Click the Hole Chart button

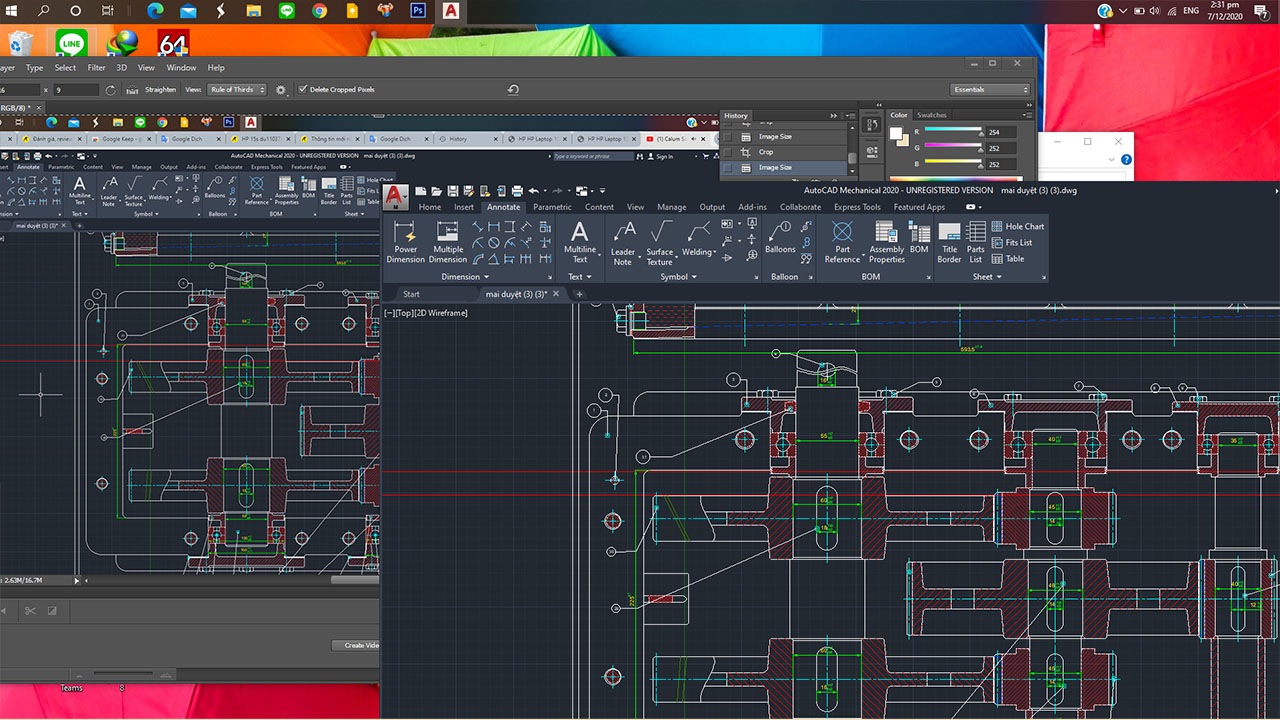point(1018,226)
